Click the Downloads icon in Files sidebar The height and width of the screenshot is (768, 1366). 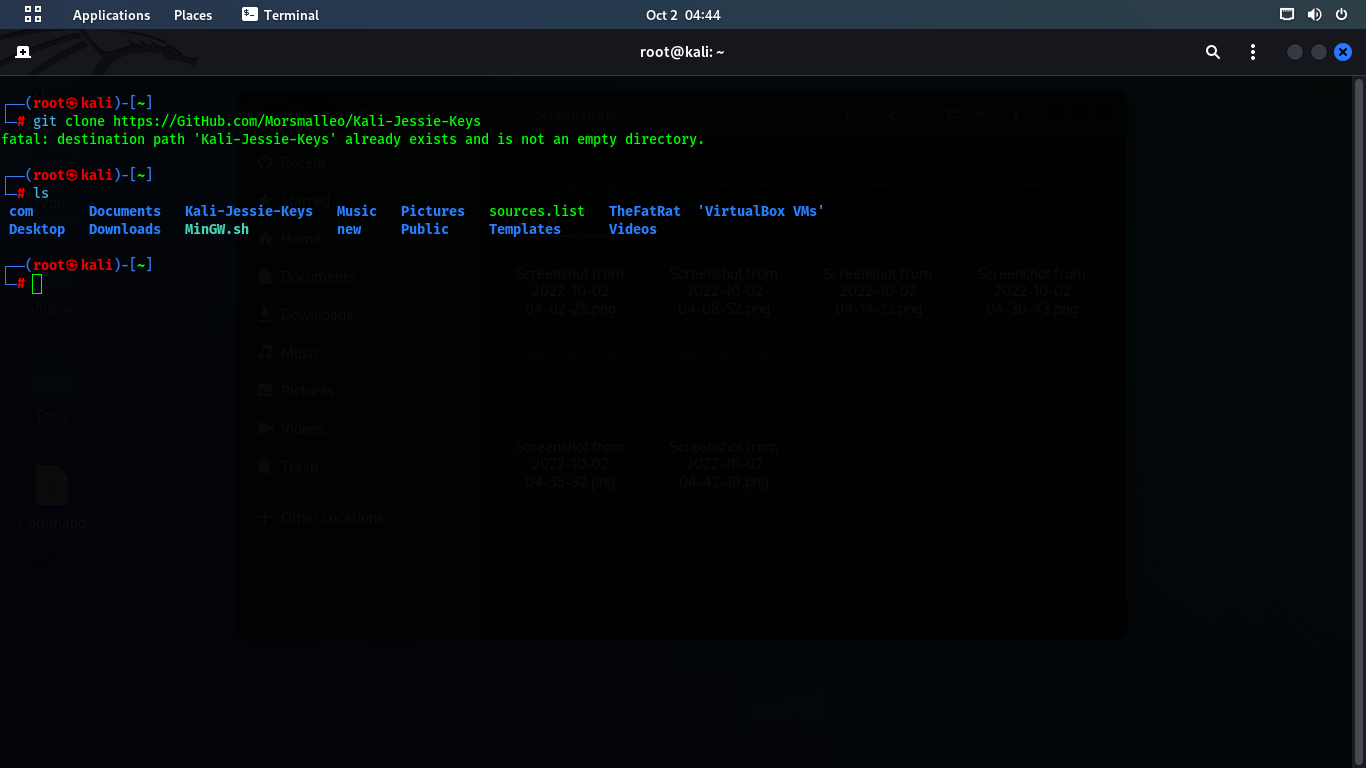click(x=265, y=314)
